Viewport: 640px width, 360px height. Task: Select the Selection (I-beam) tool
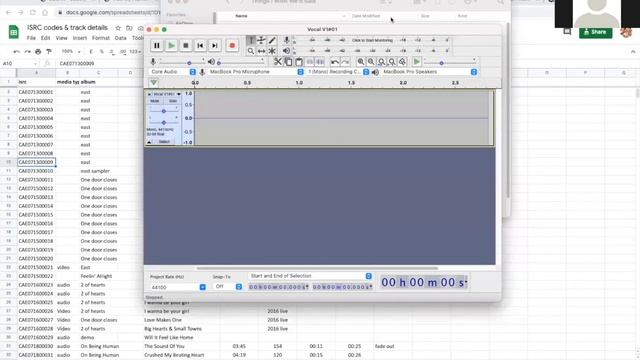[251, 40]
